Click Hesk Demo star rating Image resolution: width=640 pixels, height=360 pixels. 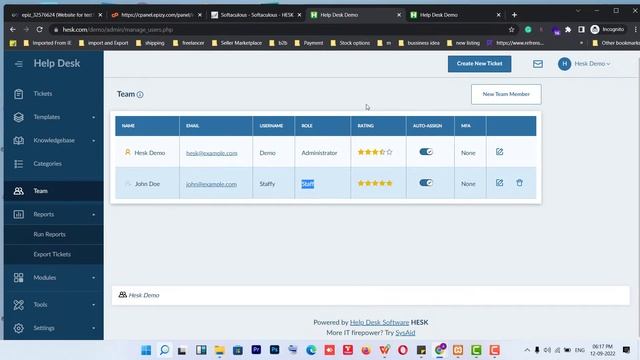(375, 152)
